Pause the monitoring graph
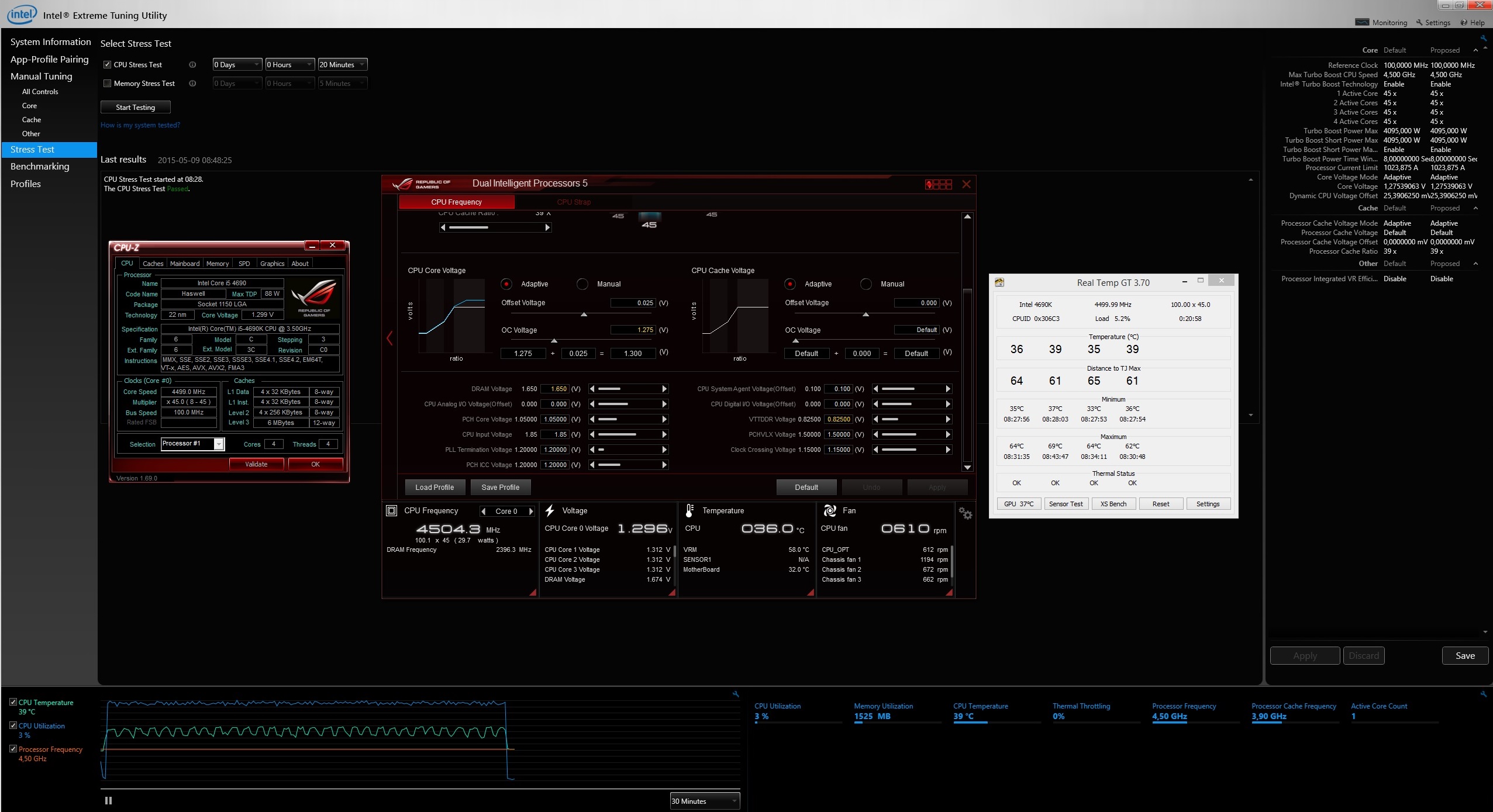Screen dimensions: 1493x812 pyautogui.click(x=108, y=800)
